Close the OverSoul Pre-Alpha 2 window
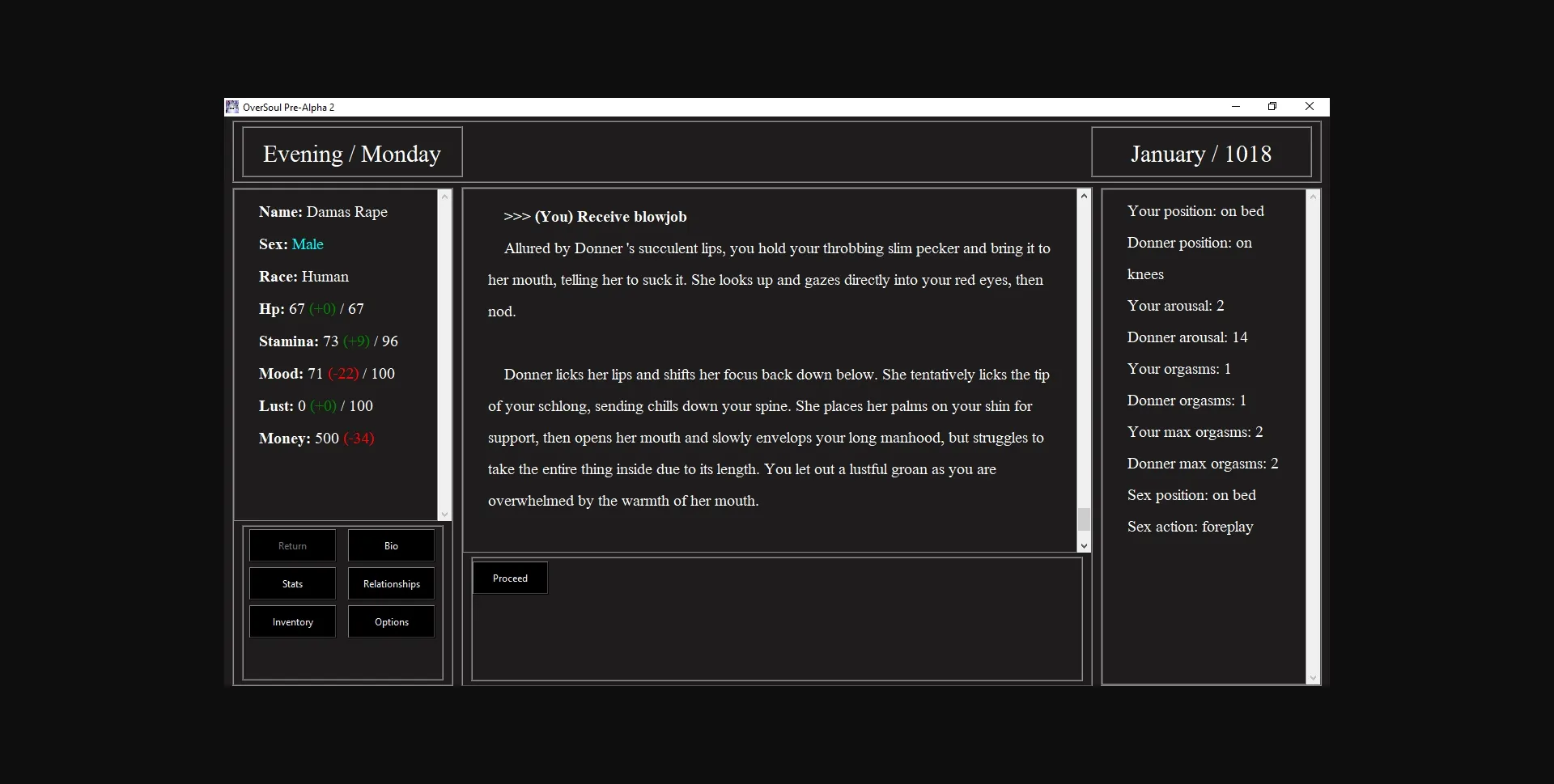 (x=1309, y=106)
